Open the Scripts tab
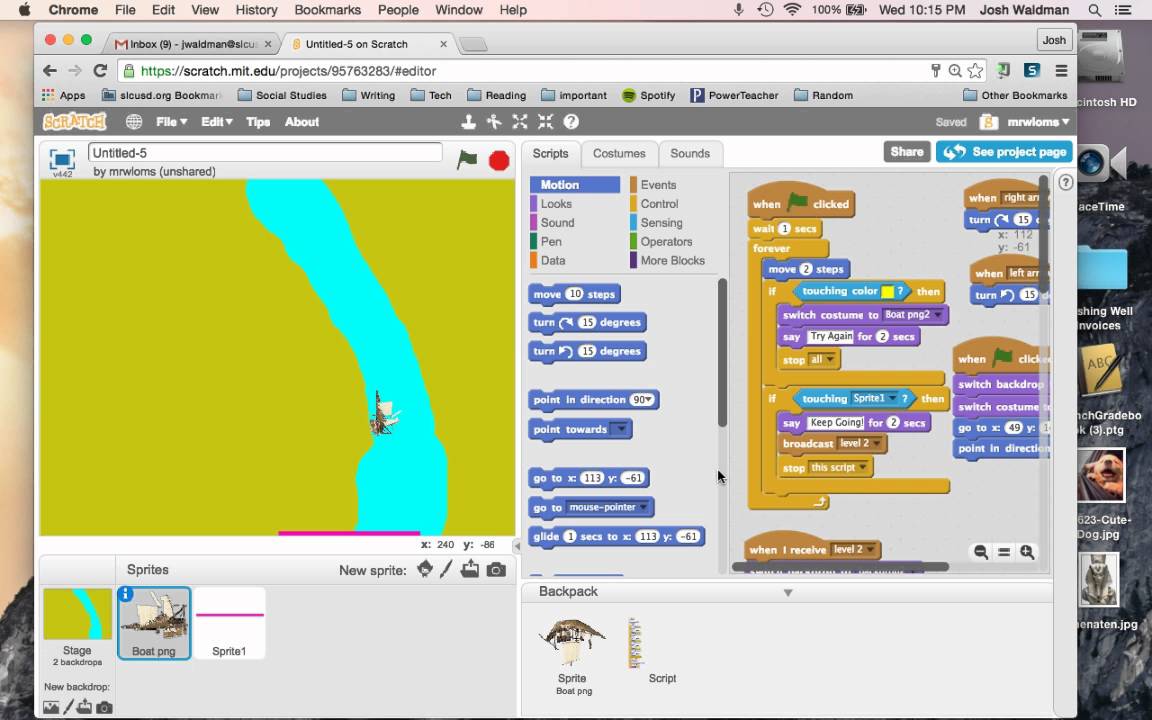The image size is (1152, 720). click(550, 154)
